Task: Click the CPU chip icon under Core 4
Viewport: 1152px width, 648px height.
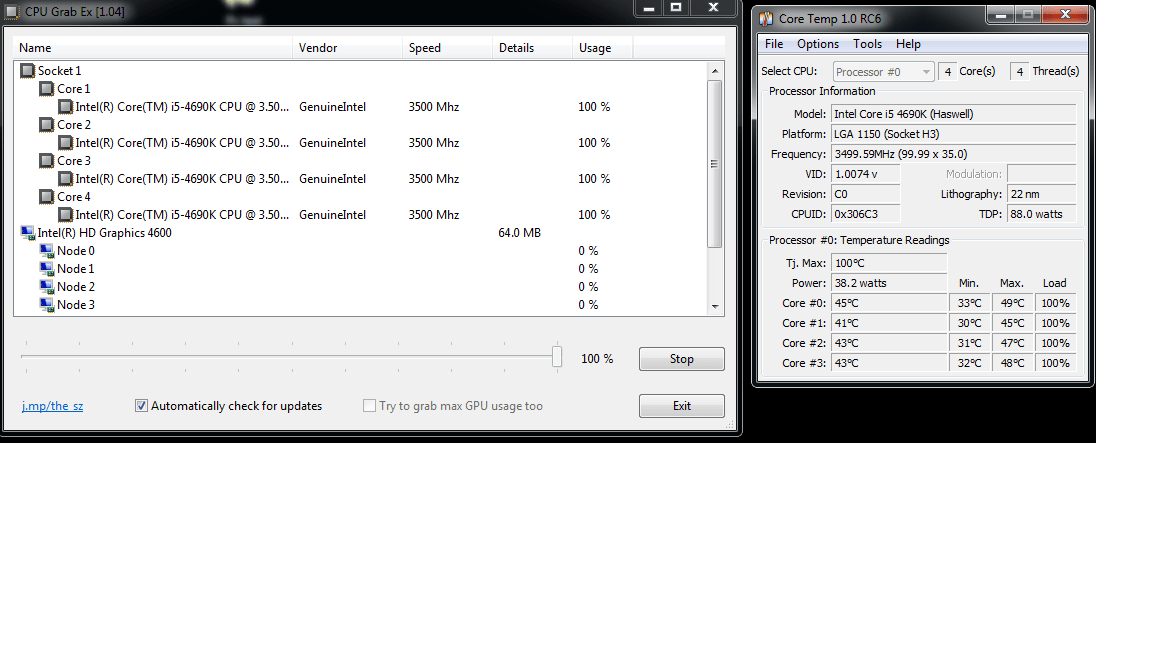Action: pyautogui.click(x=65, y=215)
